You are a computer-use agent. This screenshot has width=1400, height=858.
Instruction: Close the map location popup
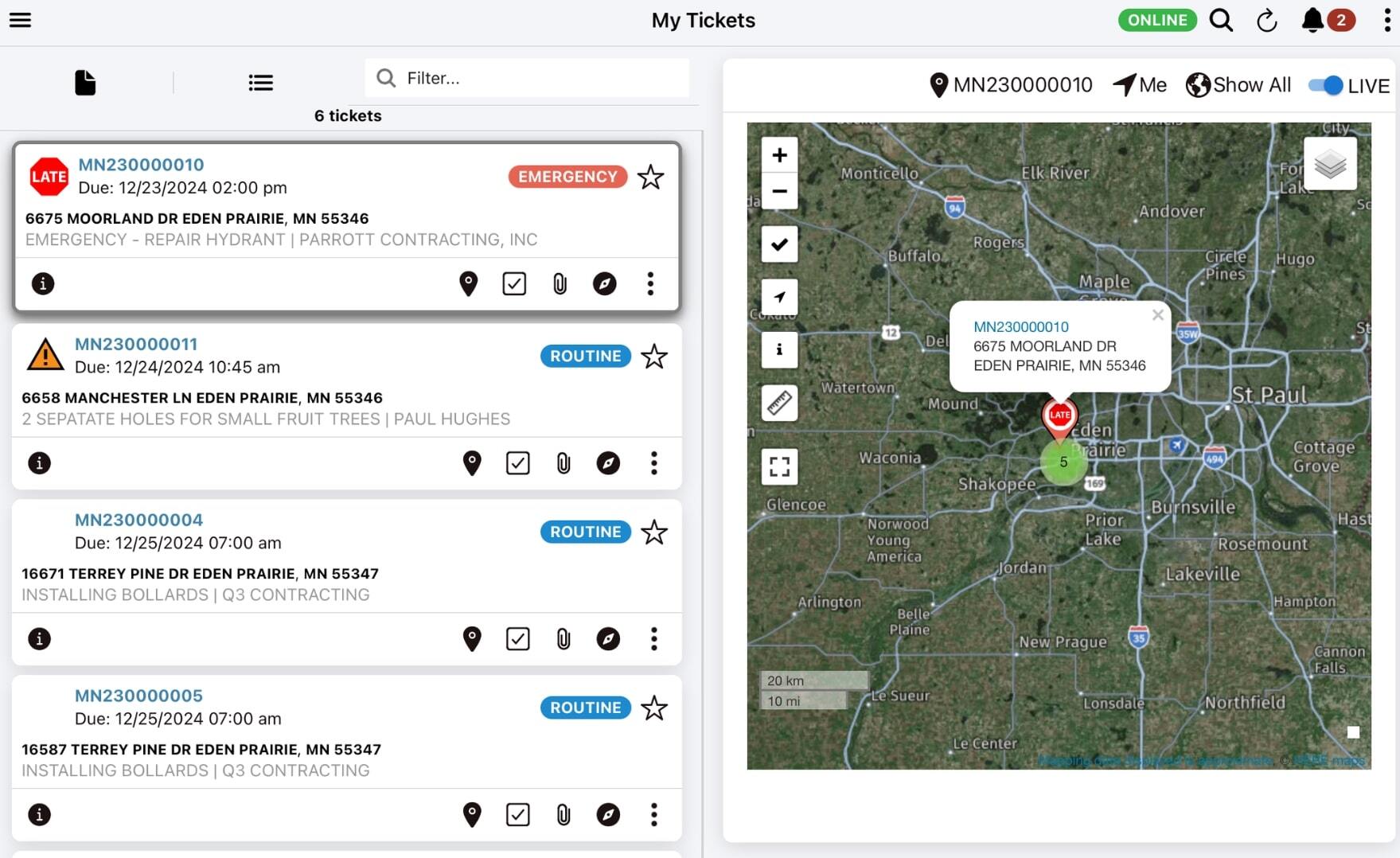tap(1157, 315)
